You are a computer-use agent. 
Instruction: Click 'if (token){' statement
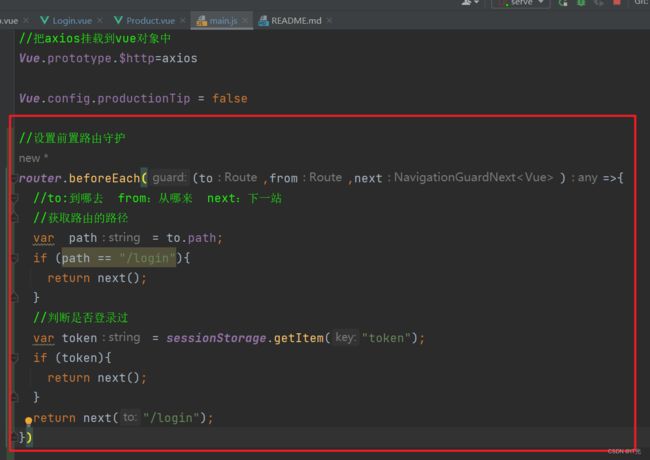click(x=72, y=358)
